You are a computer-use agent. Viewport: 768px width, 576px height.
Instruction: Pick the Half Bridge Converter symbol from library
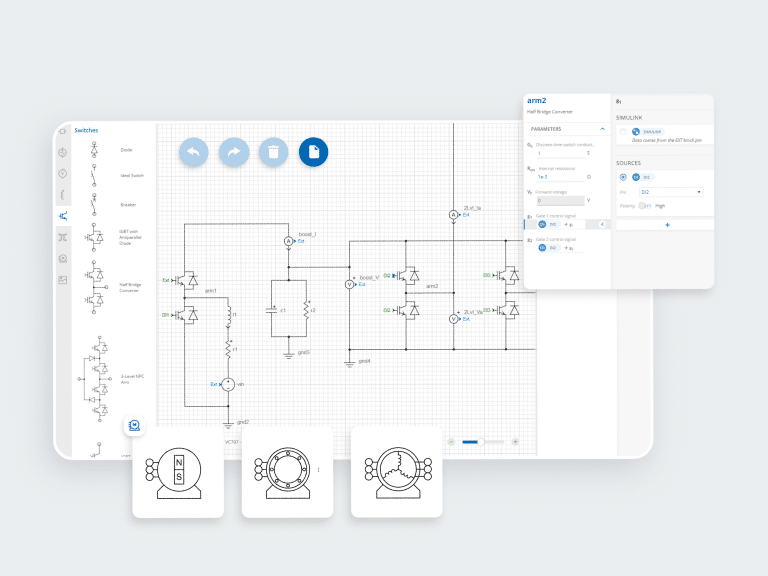point(96,287)
